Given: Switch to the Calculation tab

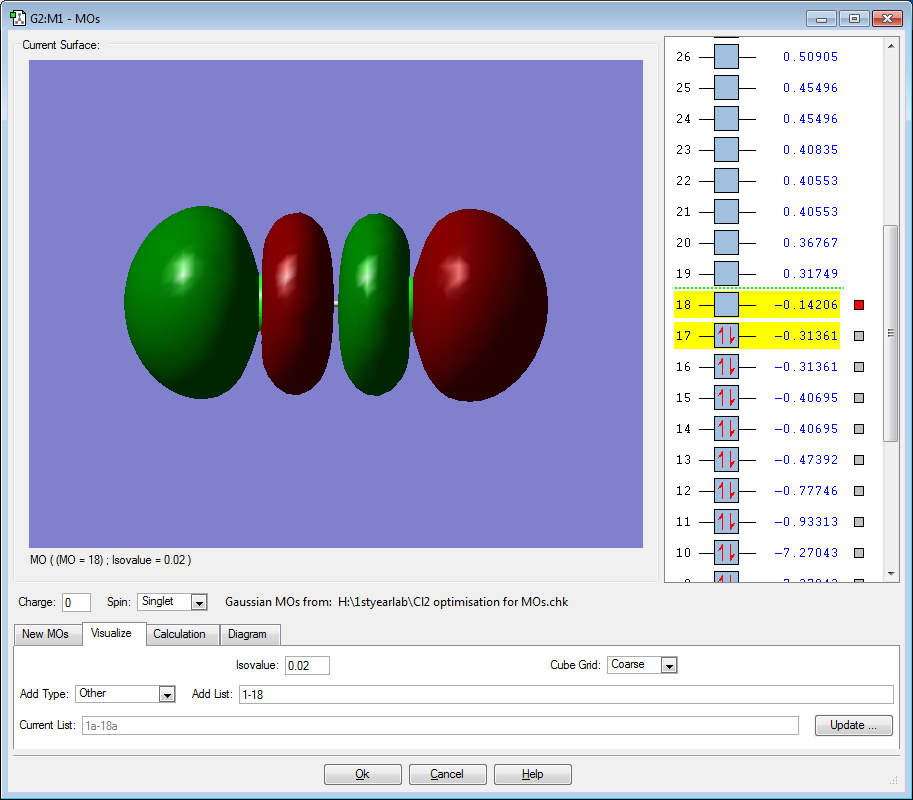Looking at the screenshot, I should coord(180,634).
